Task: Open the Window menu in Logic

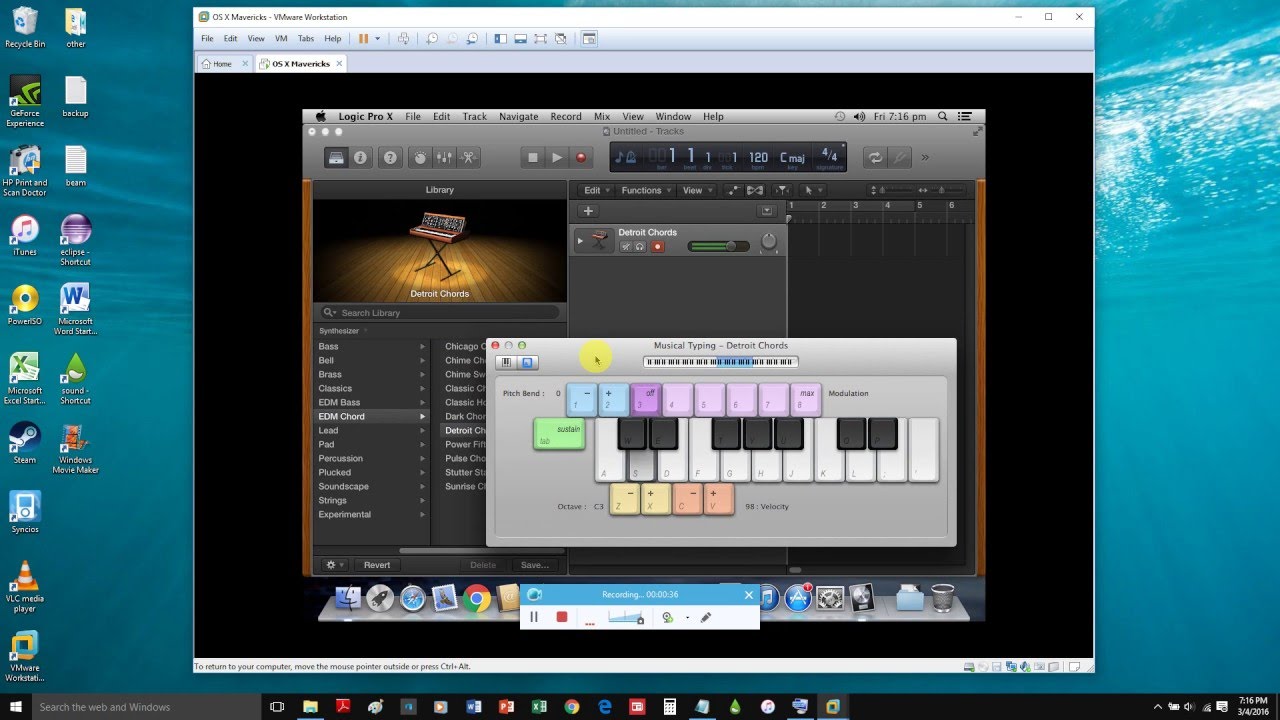Action: coord(673,116)
